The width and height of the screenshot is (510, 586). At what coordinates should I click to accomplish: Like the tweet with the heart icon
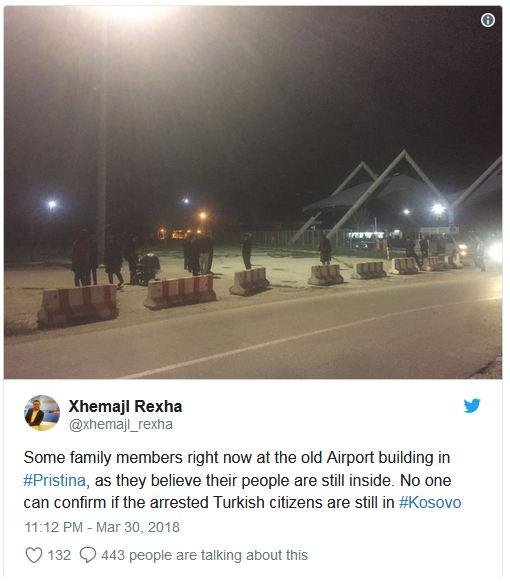(x=34, y=555)
